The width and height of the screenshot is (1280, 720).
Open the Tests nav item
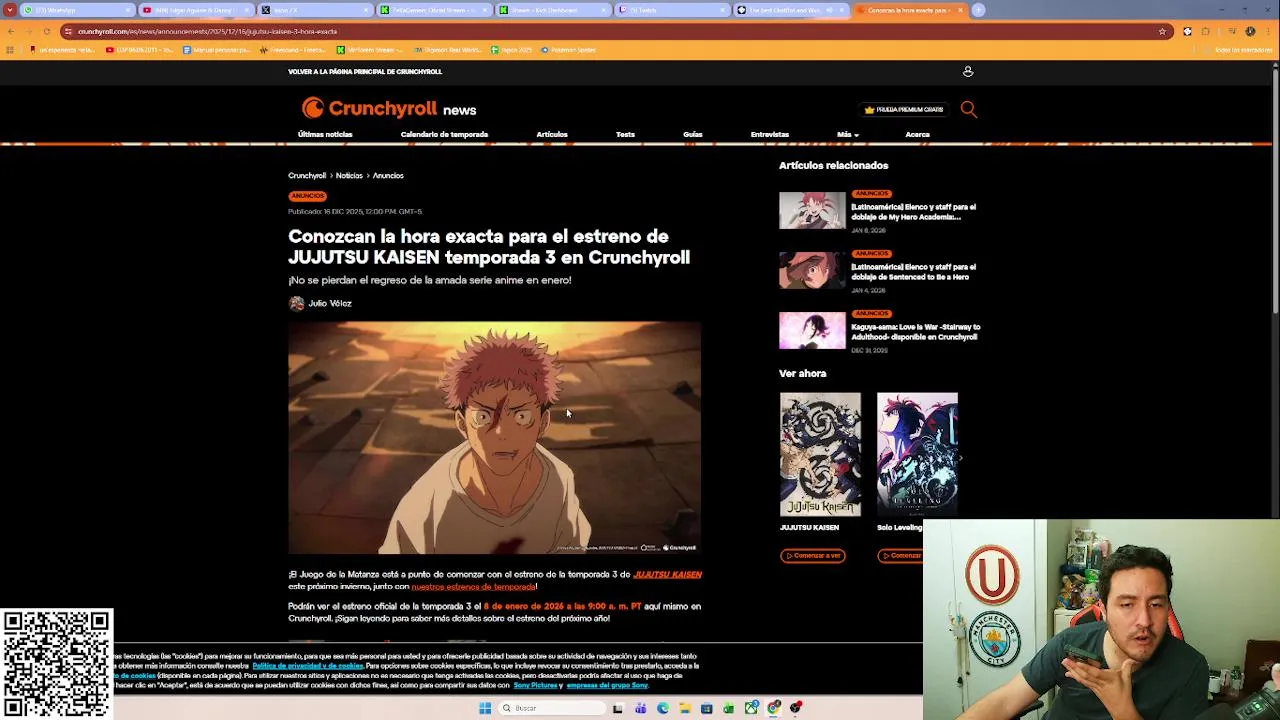tap(625, 134)
